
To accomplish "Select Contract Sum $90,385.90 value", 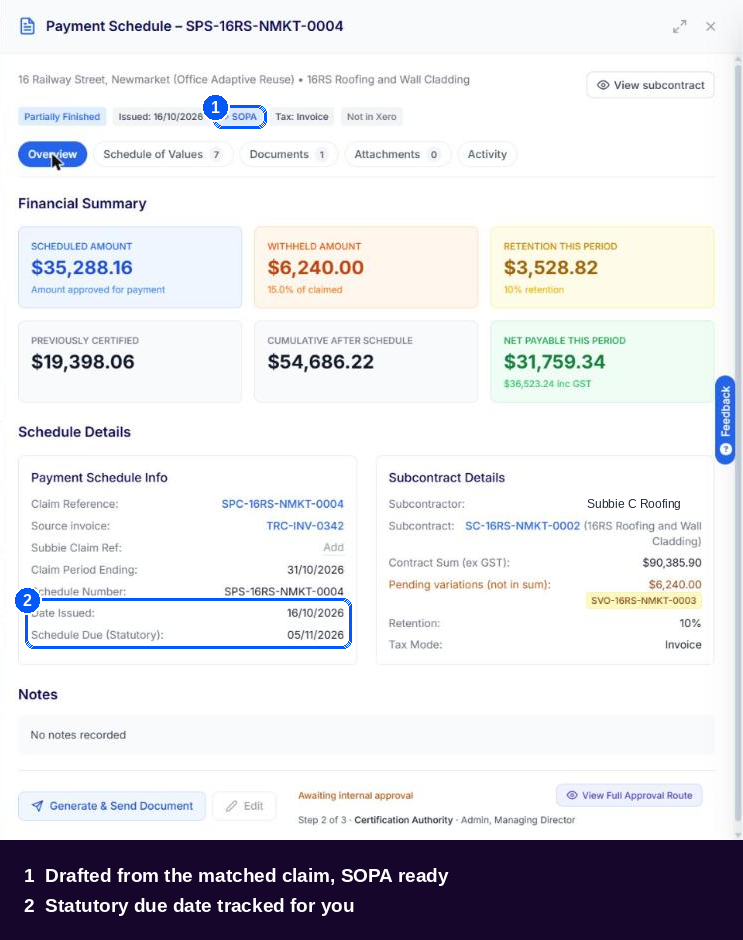I will (672, 563).
